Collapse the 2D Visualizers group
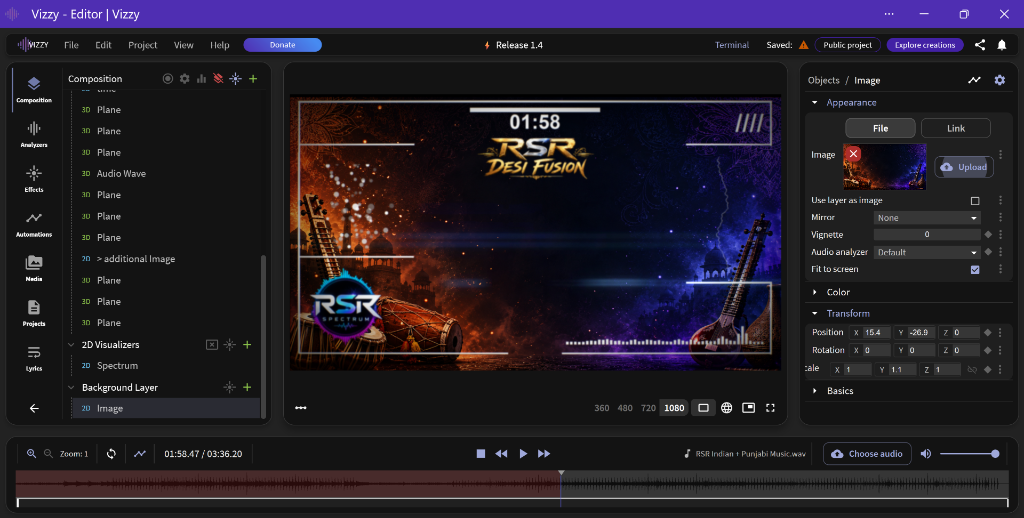Viewport: 1024px width, 518px height. coord(71,344)
